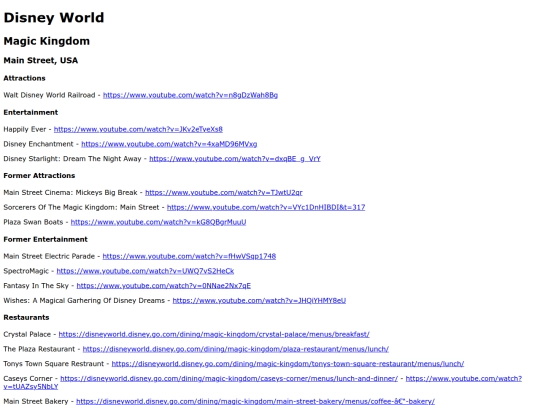This screenshot has height=405, width=540.
Task: Click the Former Attractions subheading
Action: [x=39, y=176]
